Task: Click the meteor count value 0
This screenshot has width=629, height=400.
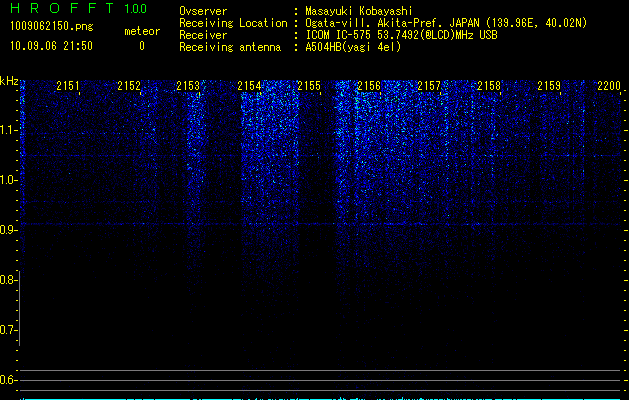Action: click(x=142, y=46)
